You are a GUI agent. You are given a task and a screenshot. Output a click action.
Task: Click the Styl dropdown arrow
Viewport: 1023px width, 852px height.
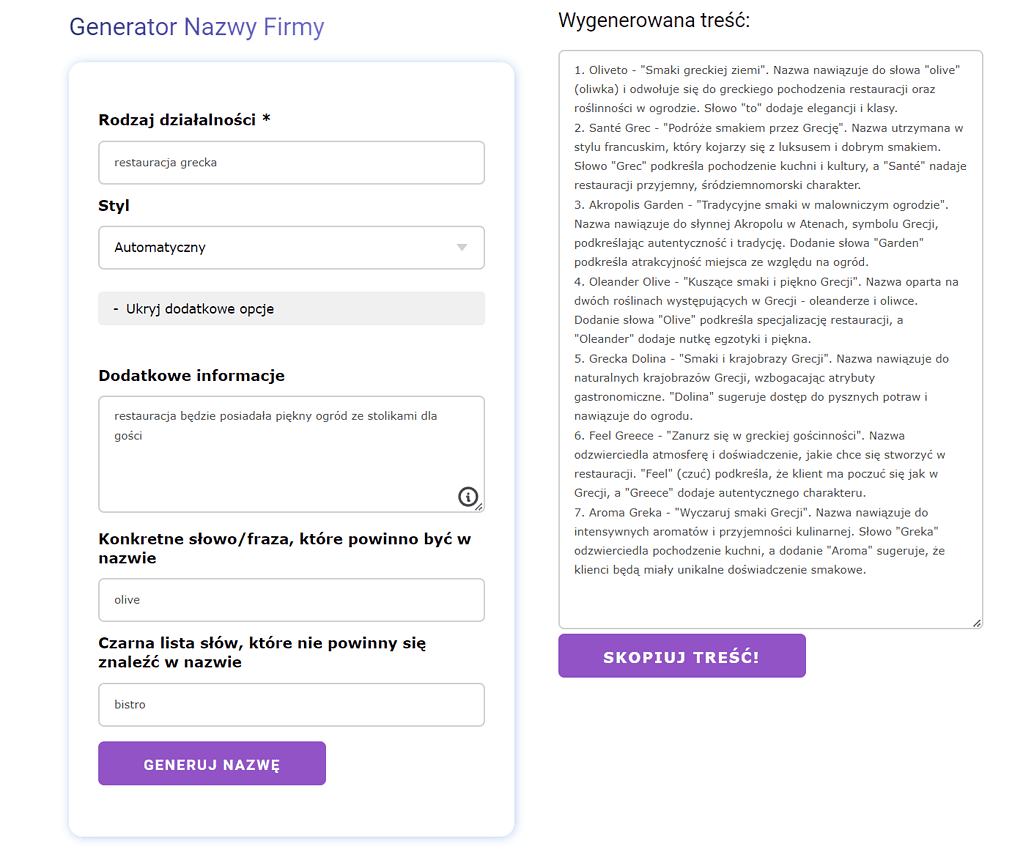pyautogui.click(x=462, y=247)
